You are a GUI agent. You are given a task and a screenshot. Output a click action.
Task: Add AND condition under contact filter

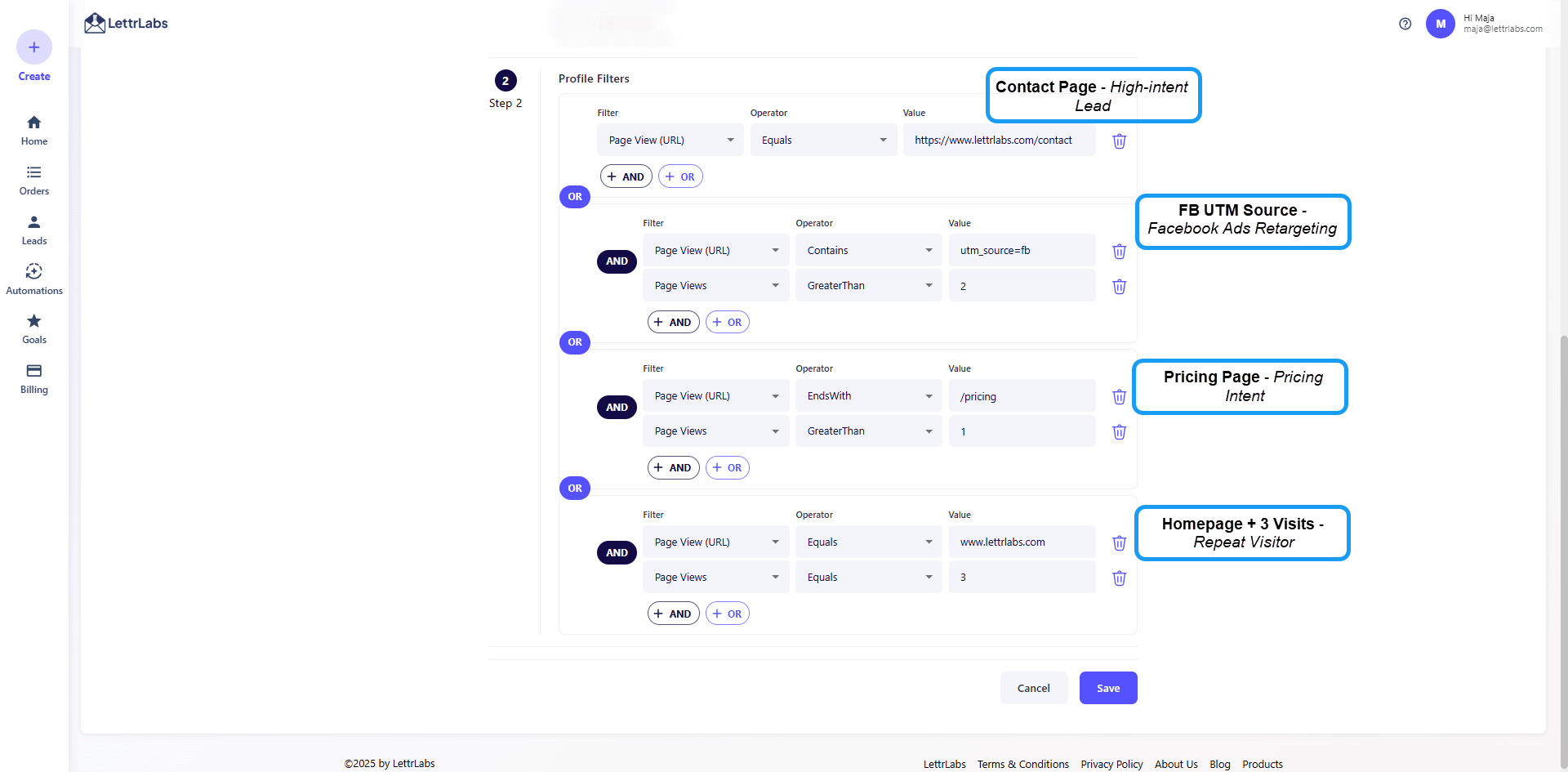pyautogui.click(x=626, y=176)
